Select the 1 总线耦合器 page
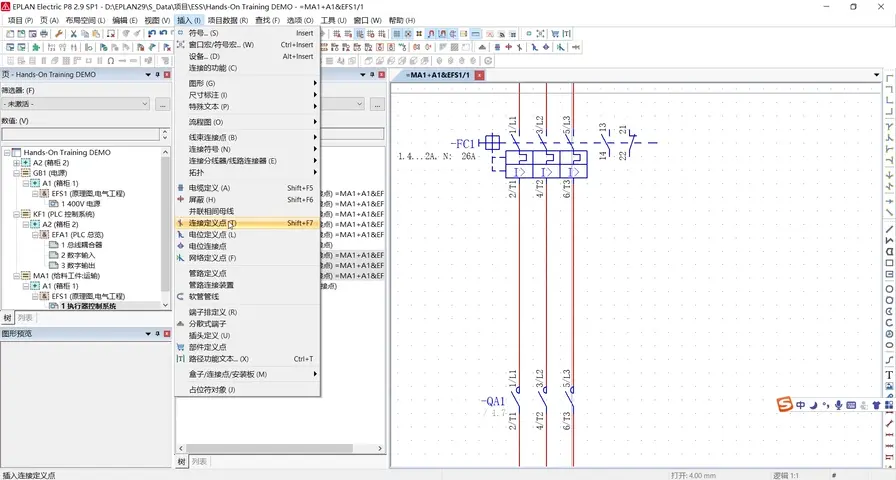The height and width of the screenshot is (480, 896). coord(81,245)
